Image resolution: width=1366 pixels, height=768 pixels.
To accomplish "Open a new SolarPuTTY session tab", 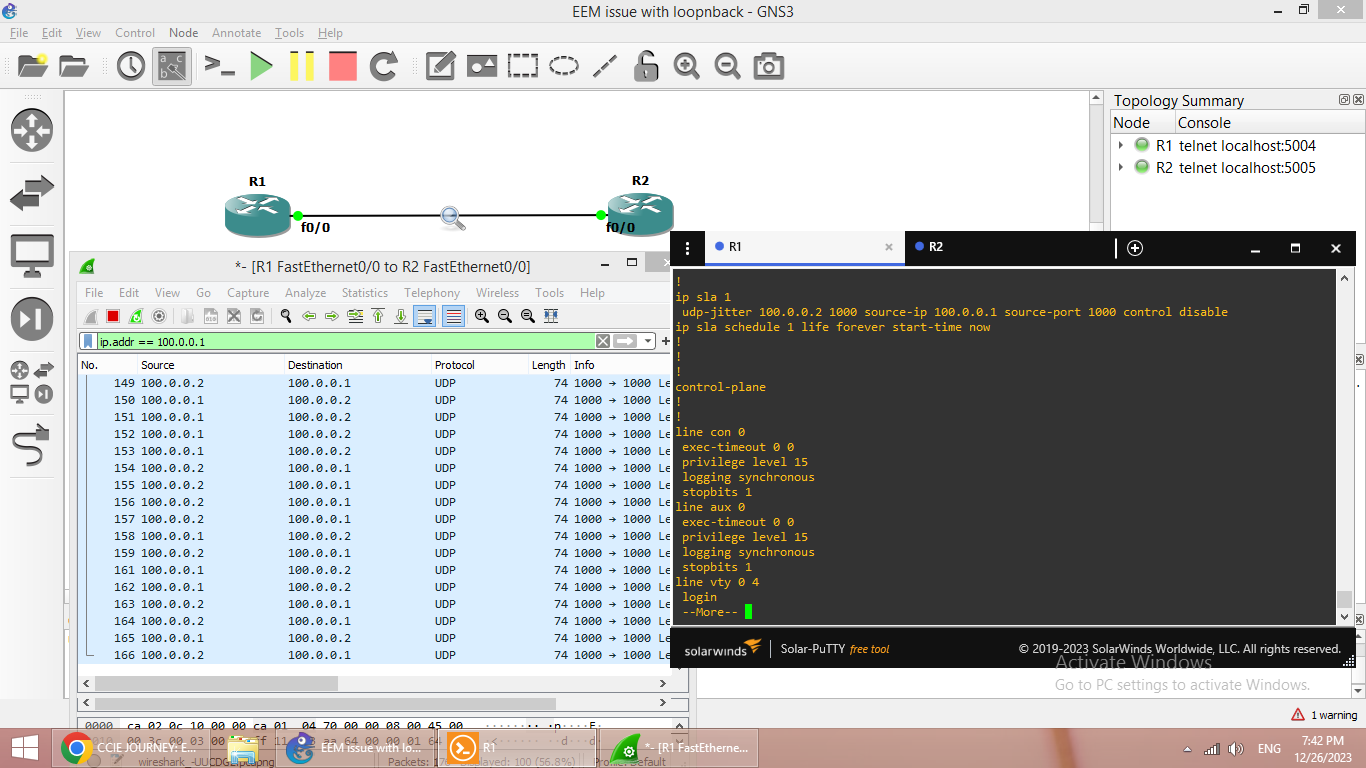I will (1134, 248).
